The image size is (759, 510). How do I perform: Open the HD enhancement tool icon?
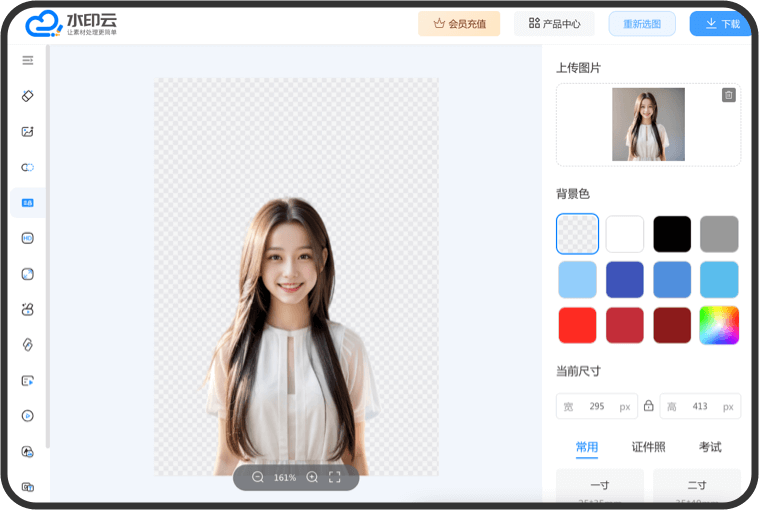tap(28, 238)
